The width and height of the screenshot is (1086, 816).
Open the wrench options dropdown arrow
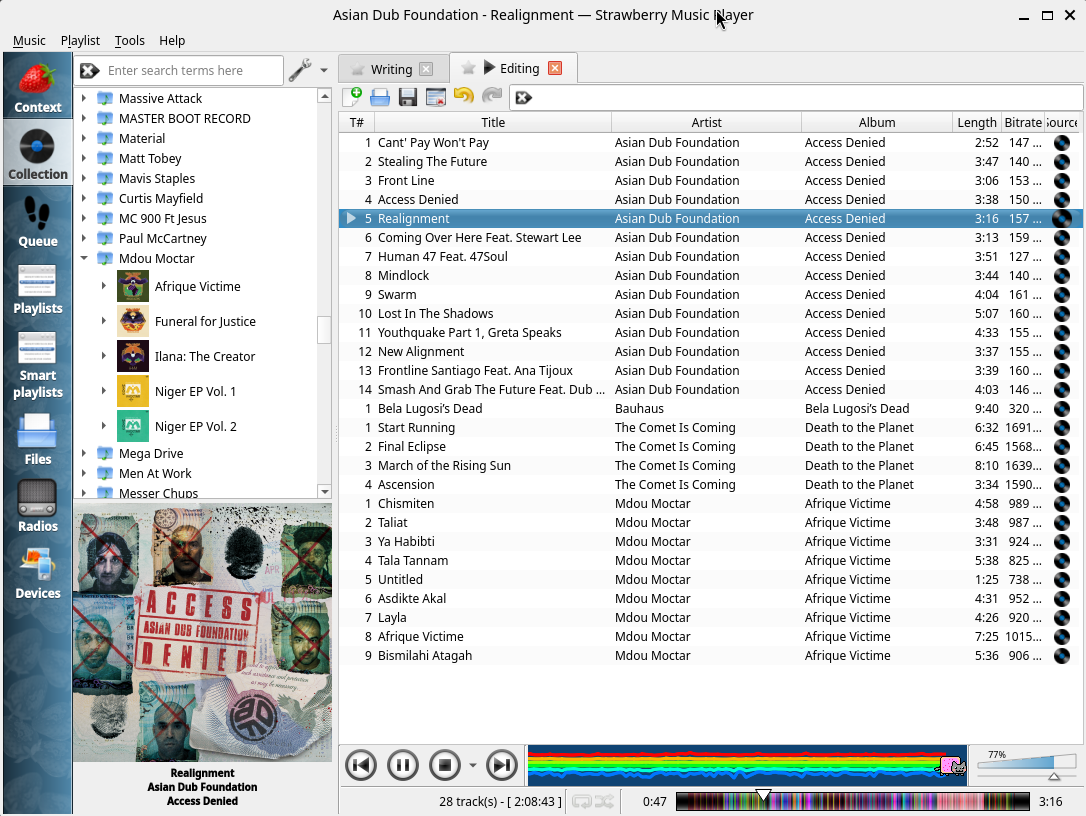tap(323, 70)
